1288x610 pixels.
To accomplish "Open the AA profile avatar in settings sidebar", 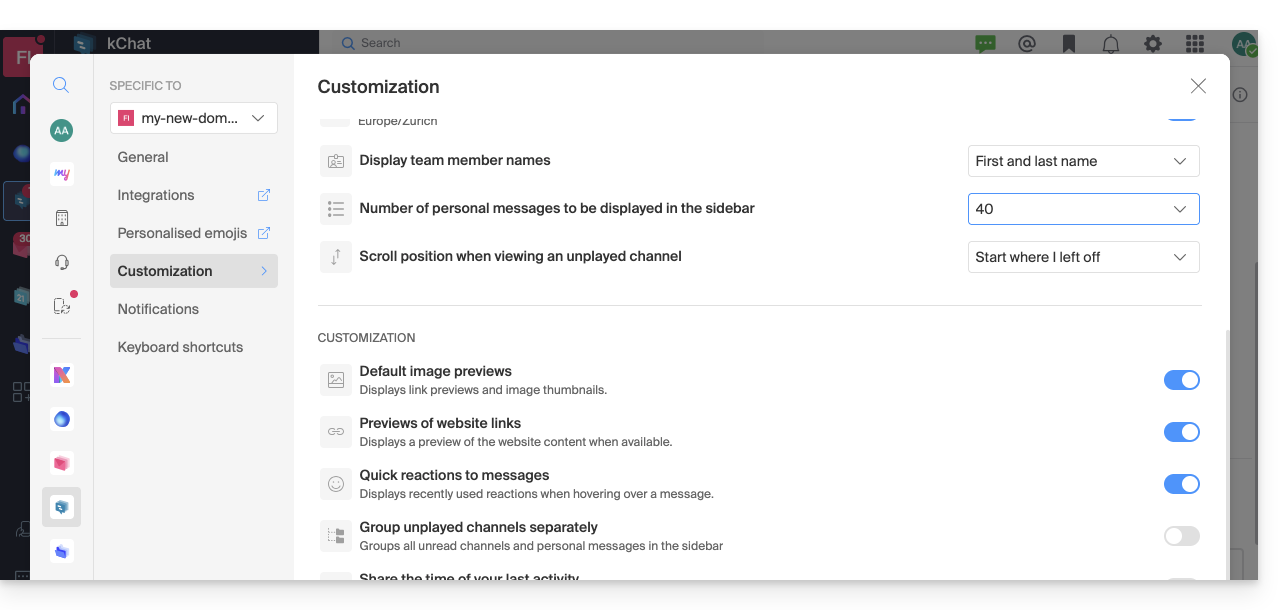I will click(61, 130).
